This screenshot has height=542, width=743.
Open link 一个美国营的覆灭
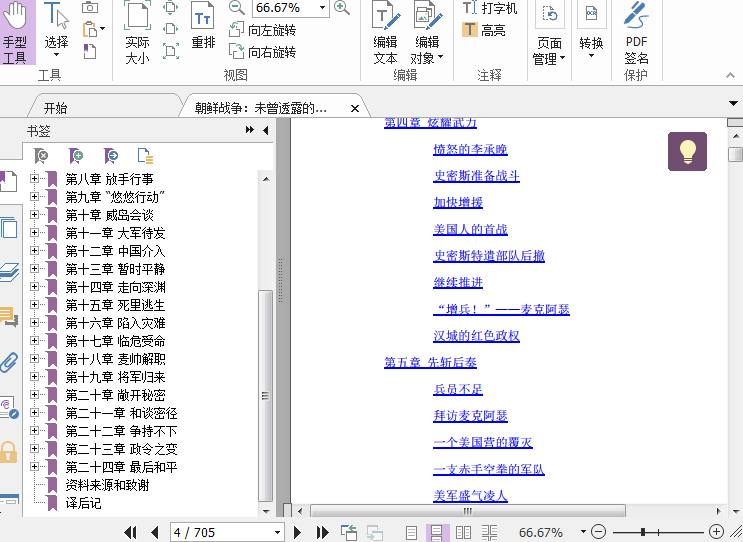click(x=483, y=443)
